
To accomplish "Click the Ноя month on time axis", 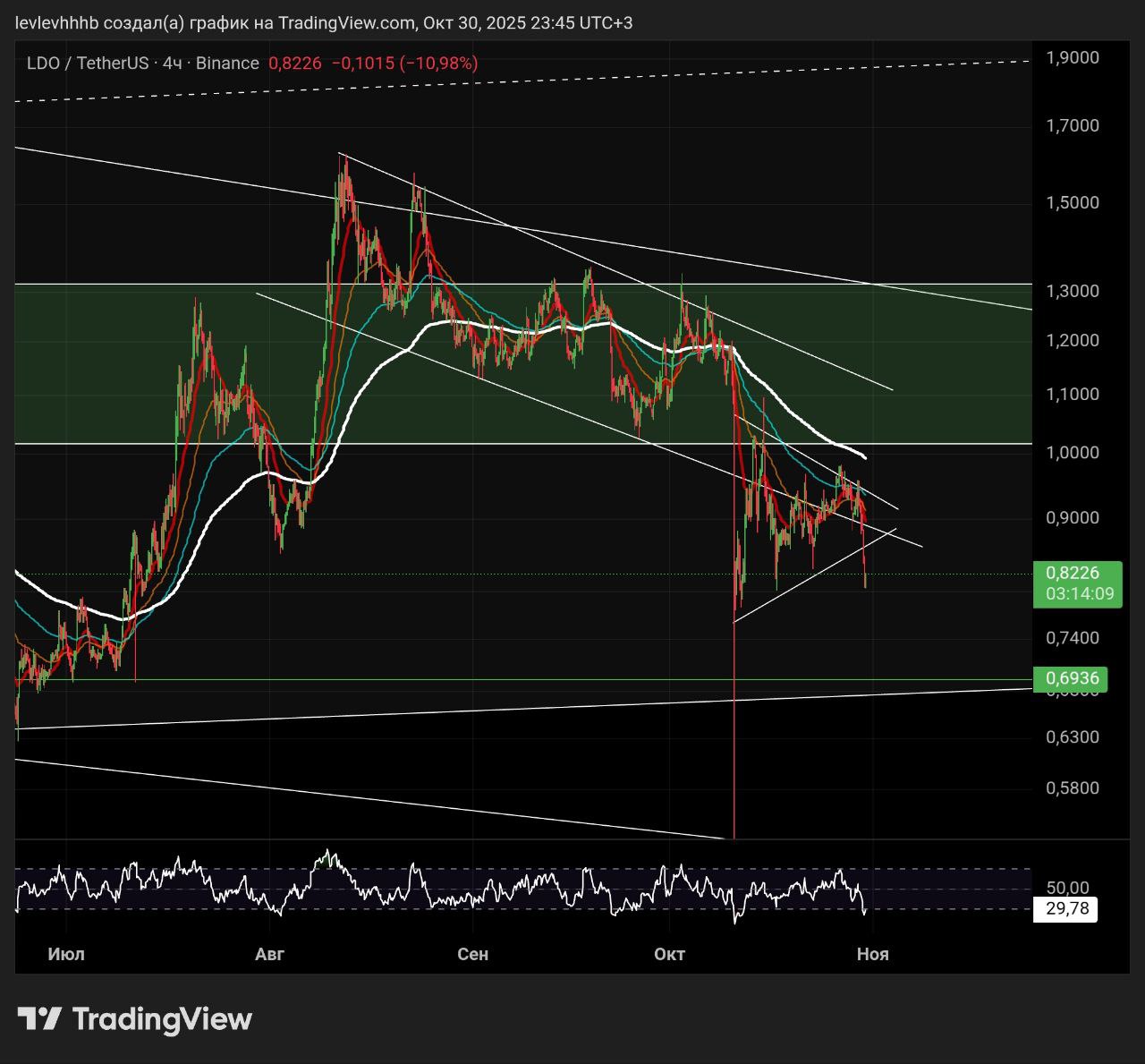I will pyautogui.click(x=872, y=954).
